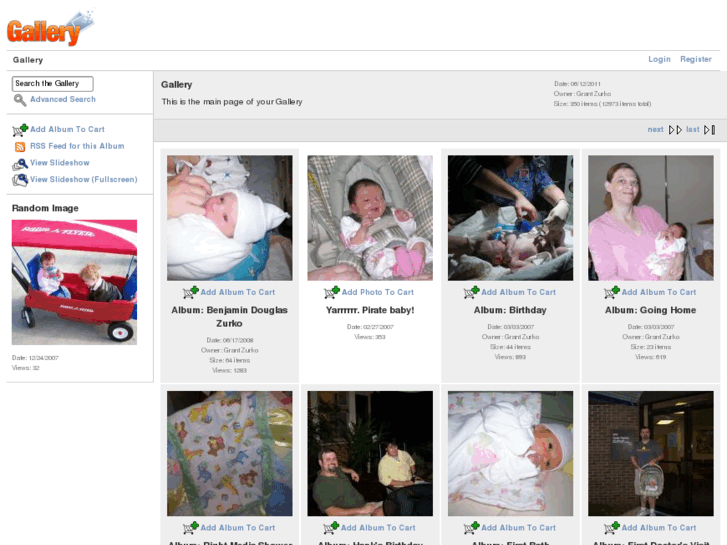Click cart icon under the two men thumbnail
Screen dimensions: 727x545
coord(331,528)
